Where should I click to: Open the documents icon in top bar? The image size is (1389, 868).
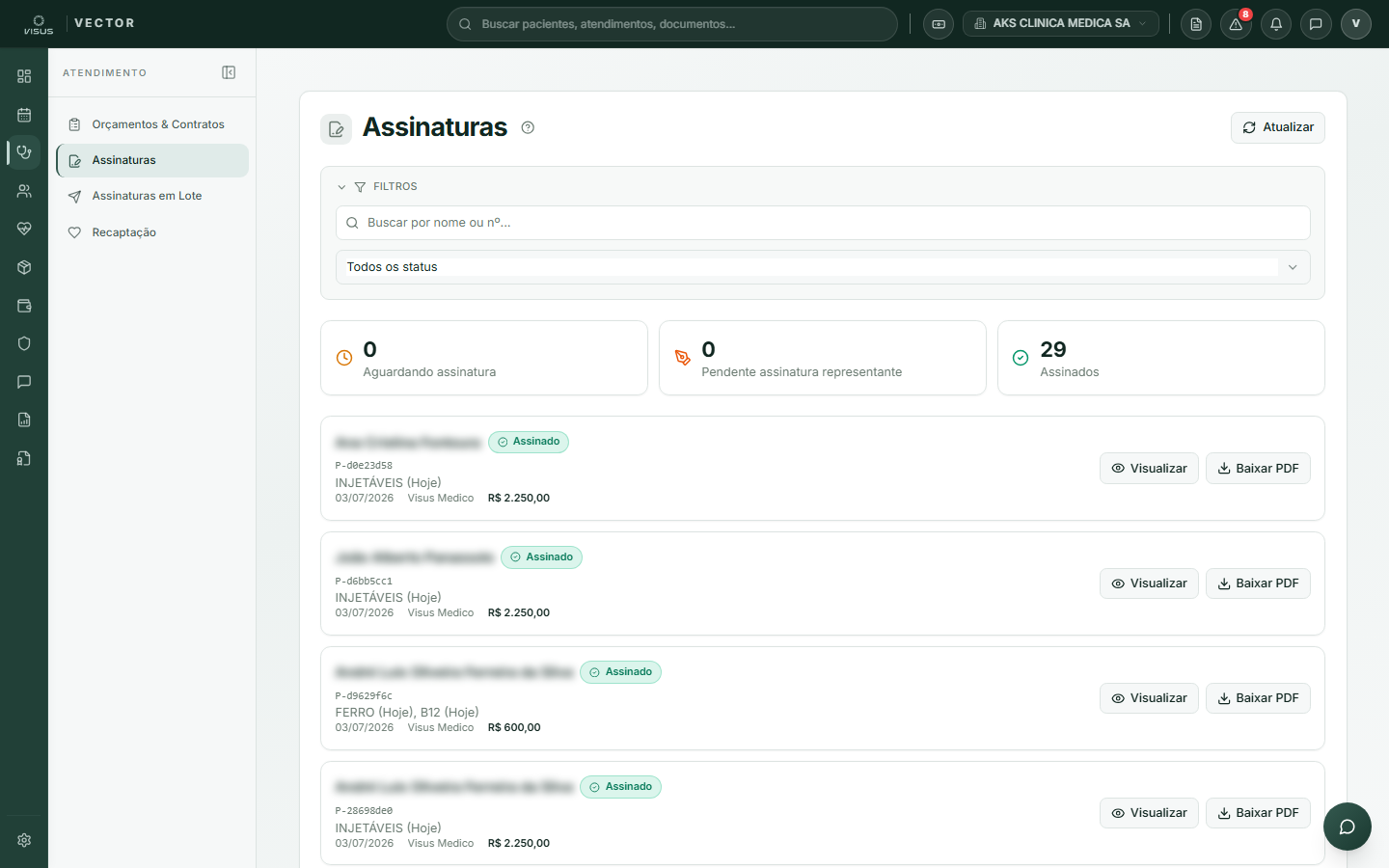tap(1196, 24)
